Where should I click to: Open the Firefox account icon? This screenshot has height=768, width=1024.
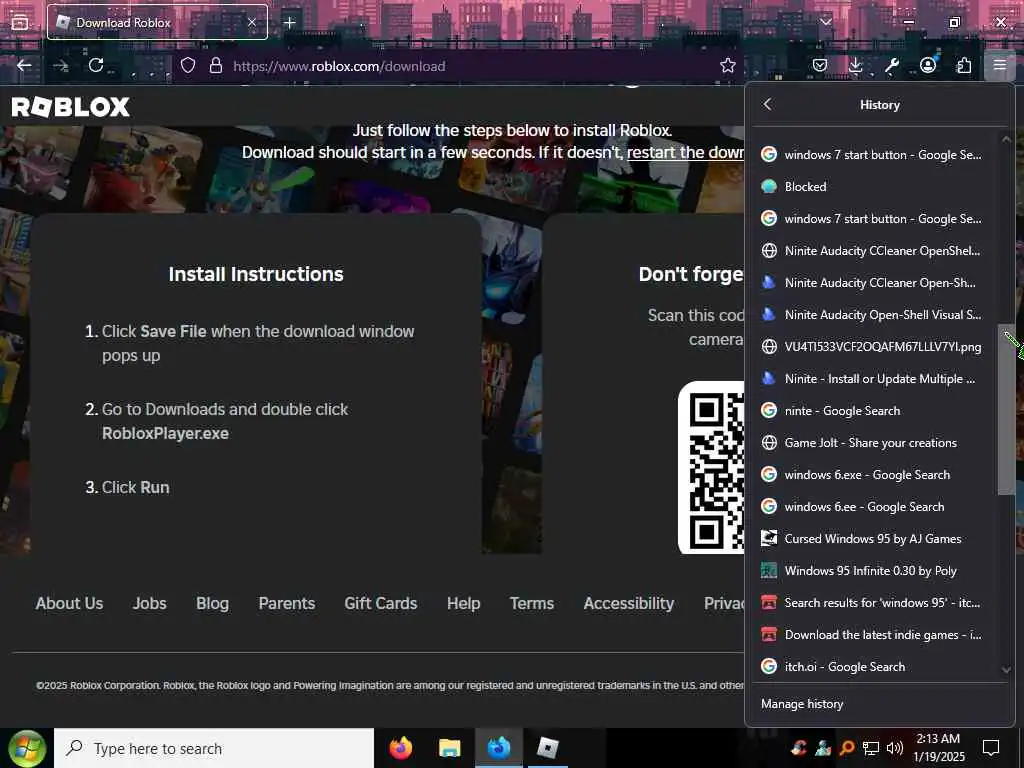pyautogui.click(x=927, y=65)
